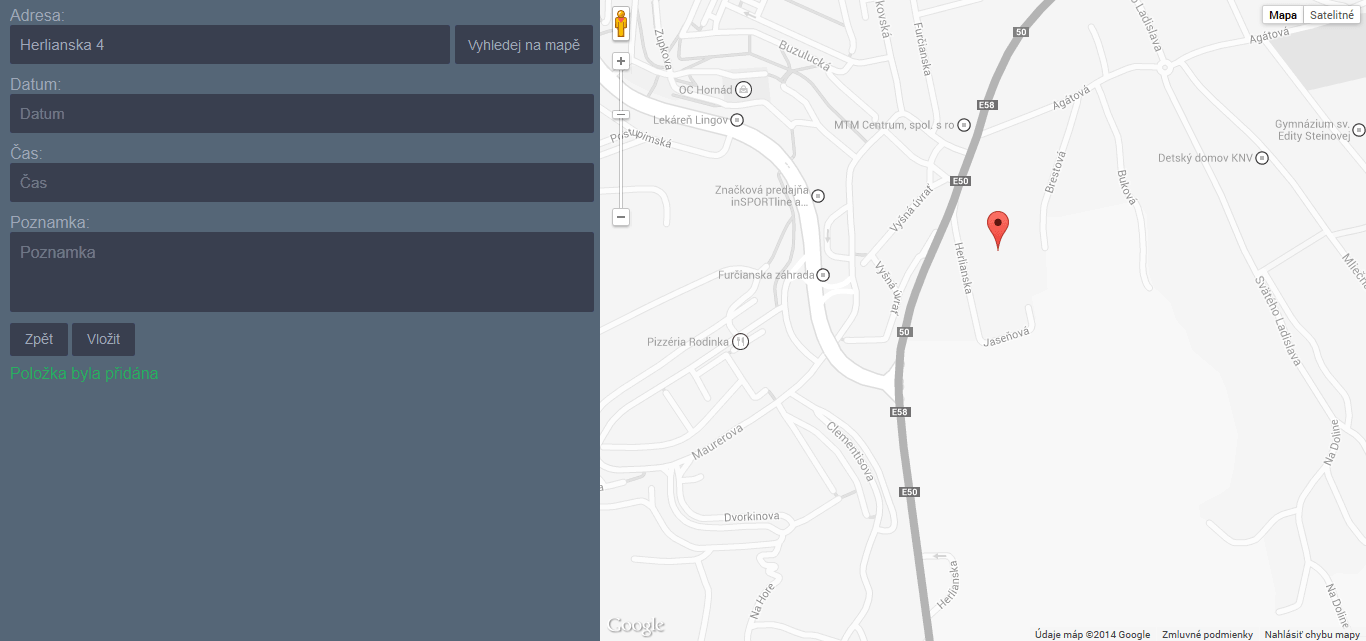
Task: Click the MTM Centrum place icon
Action: tap(964, 125)
